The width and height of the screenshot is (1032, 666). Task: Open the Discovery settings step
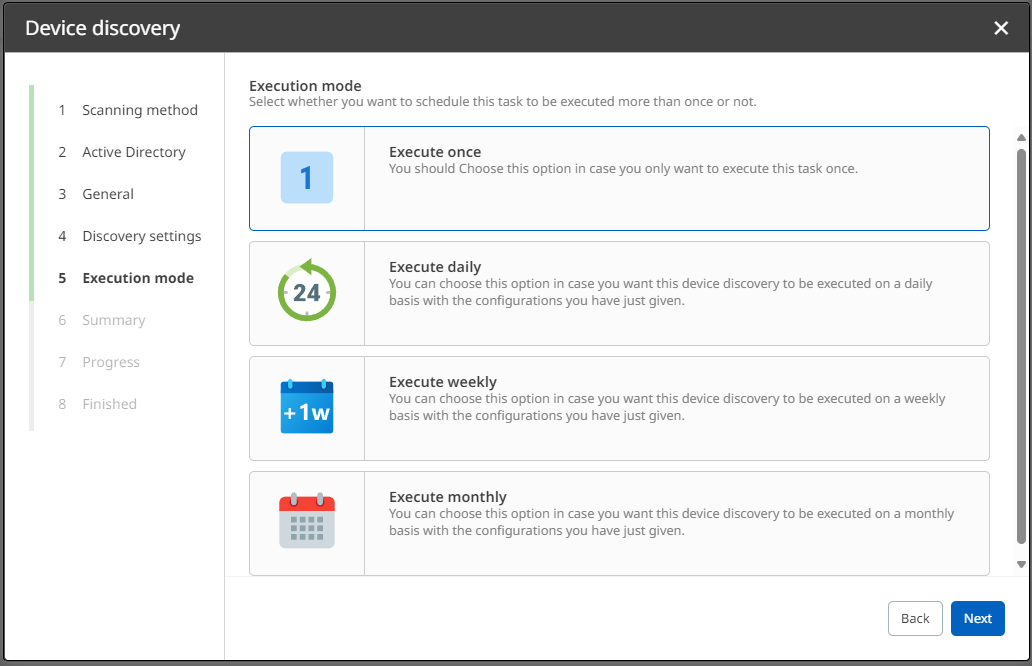(141, 236)
